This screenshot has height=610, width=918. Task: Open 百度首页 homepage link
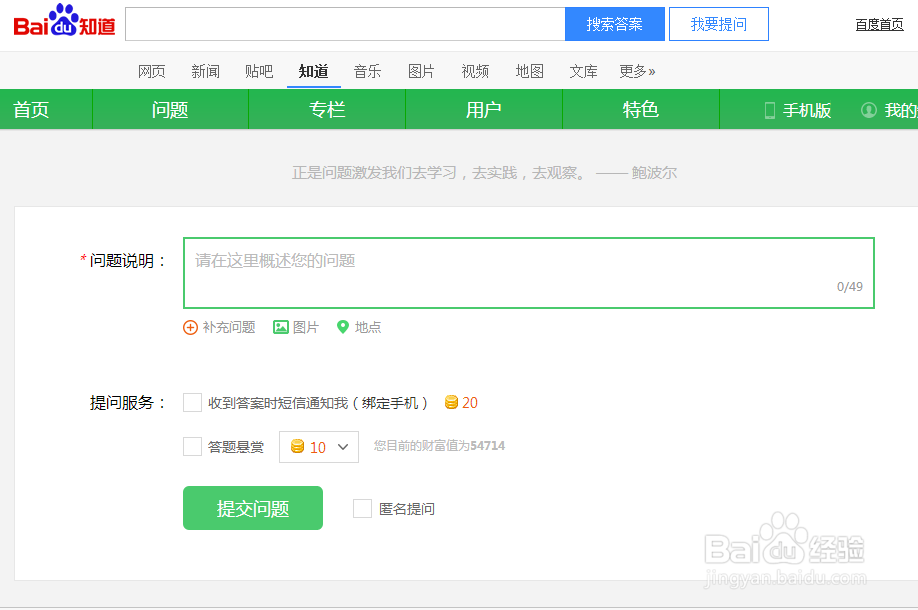tap(878, 23)
